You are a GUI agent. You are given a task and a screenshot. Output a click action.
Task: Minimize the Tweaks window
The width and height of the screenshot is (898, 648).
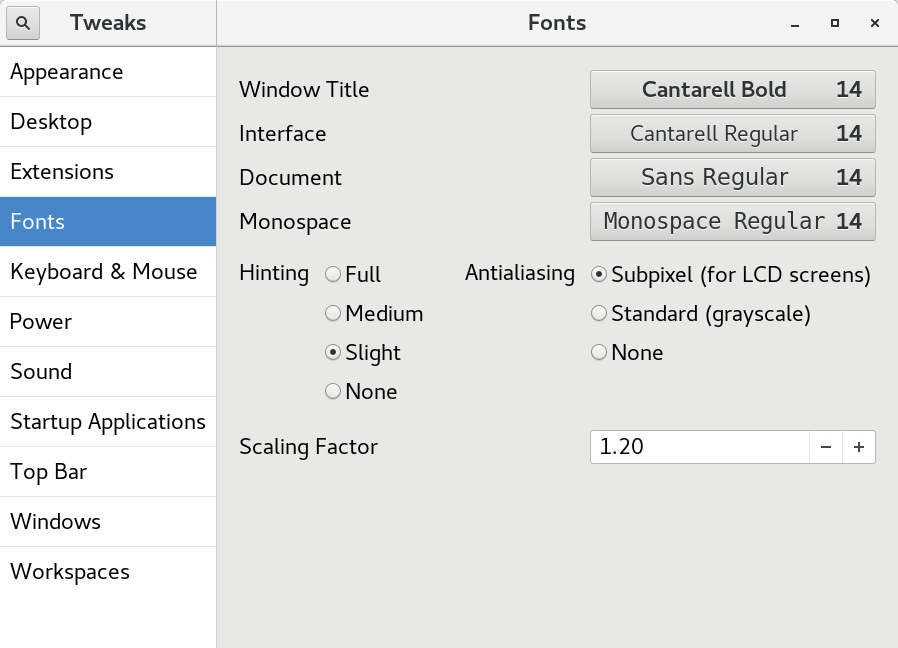tap(795, 23)
